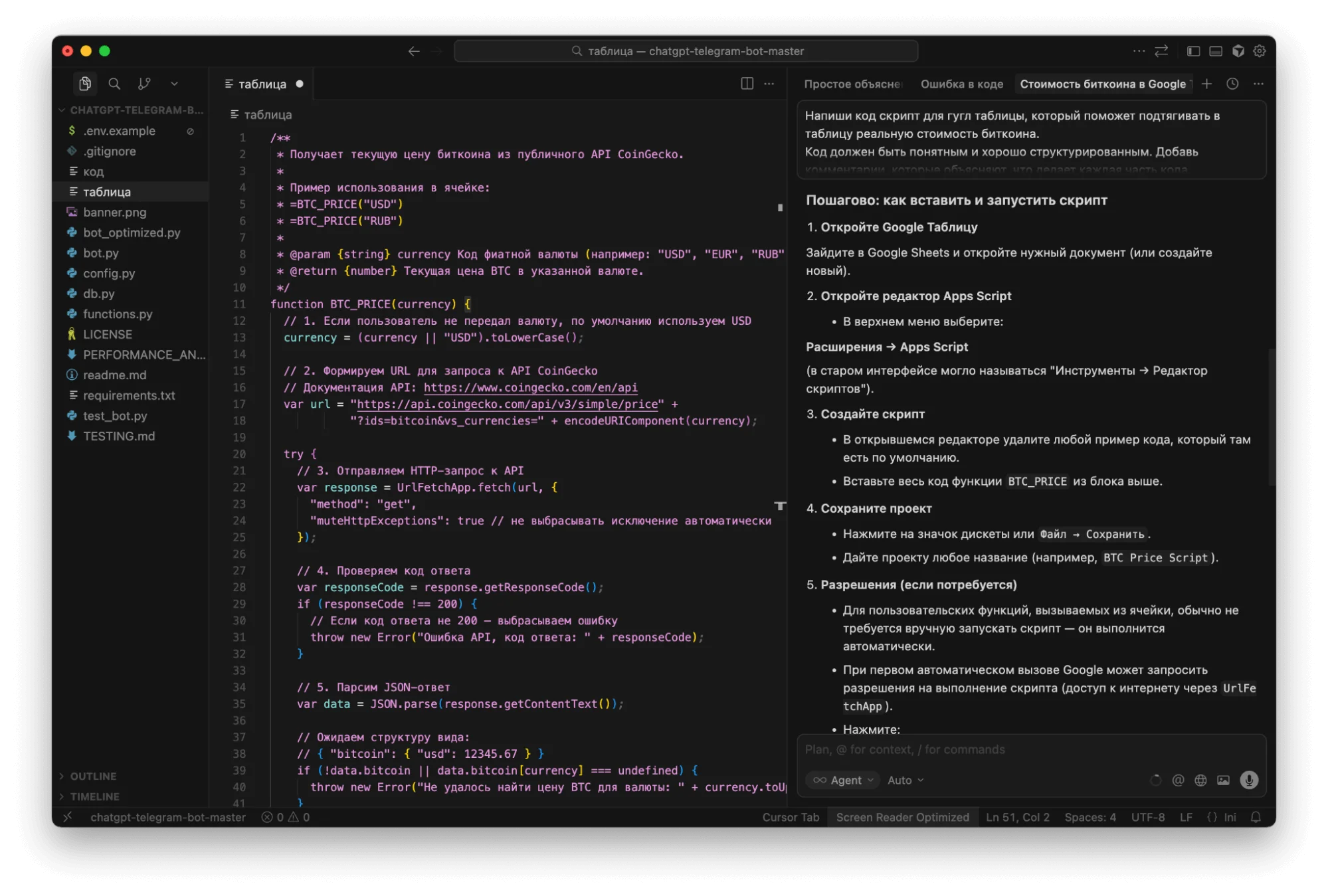
Task: Click the CoinGecko API documentation link
Action: [530, 387]
